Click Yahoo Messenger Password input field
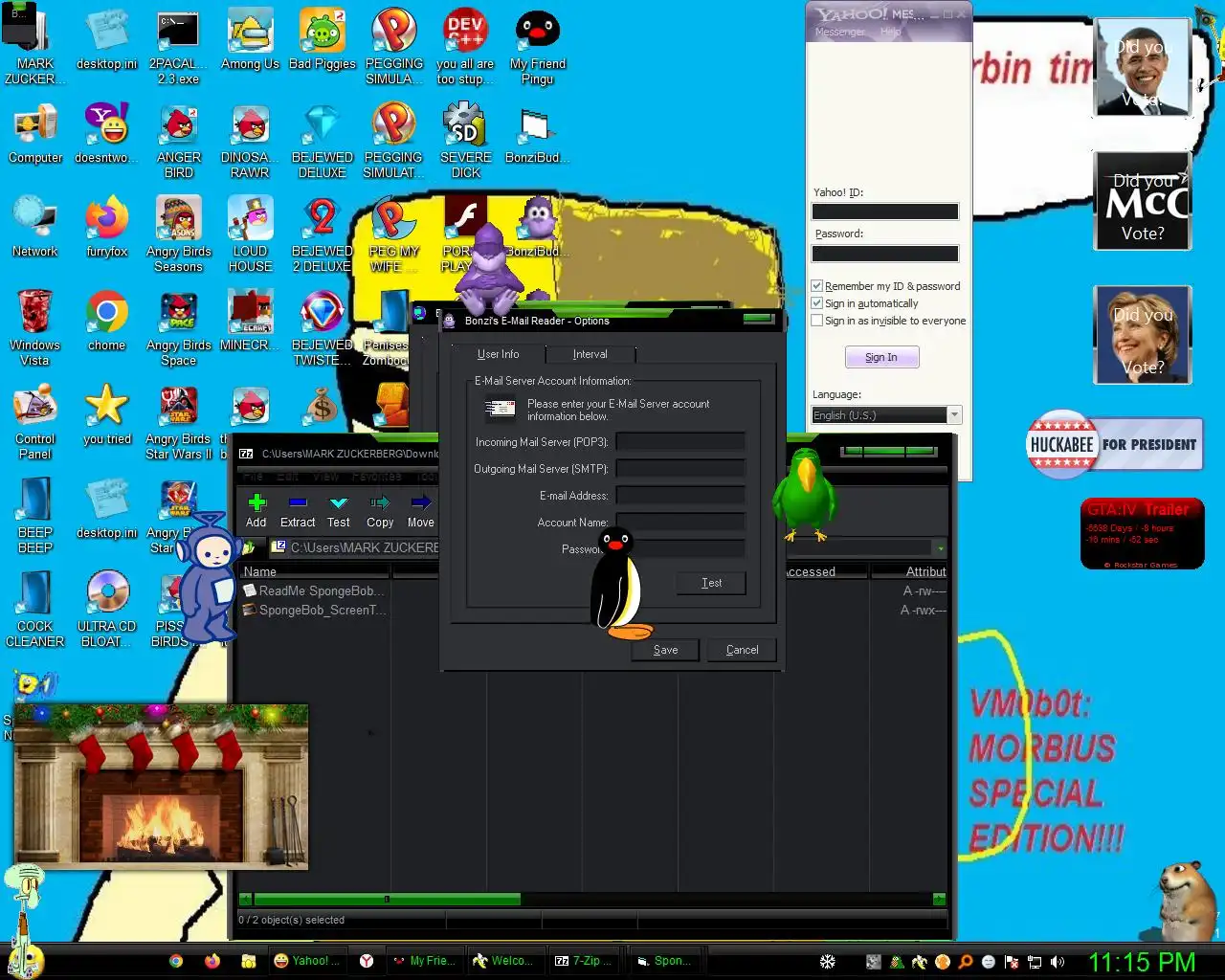Viewport: 1225px width, 980px height. click(884, 254)
